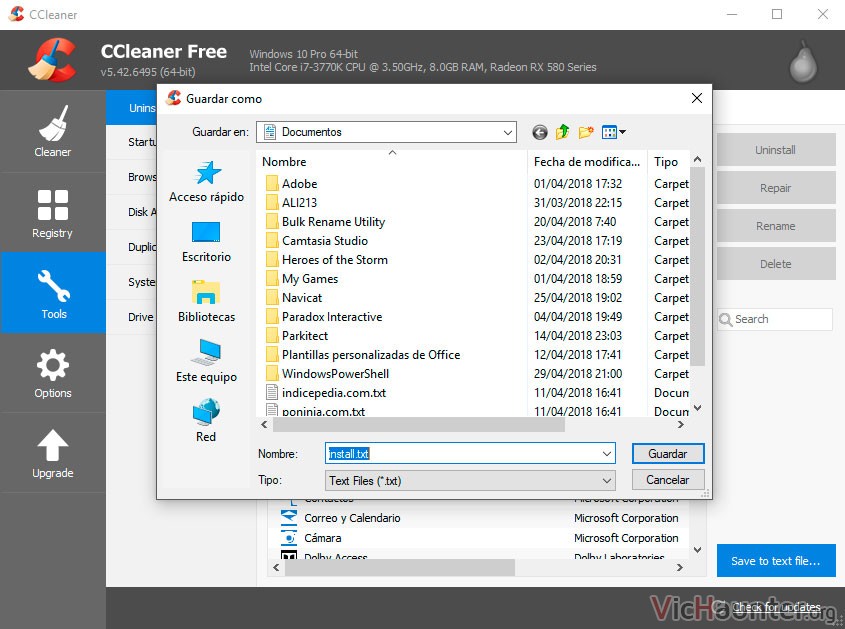Select Cámara program row
Screen dimensions: 845x629
(480, 538)
